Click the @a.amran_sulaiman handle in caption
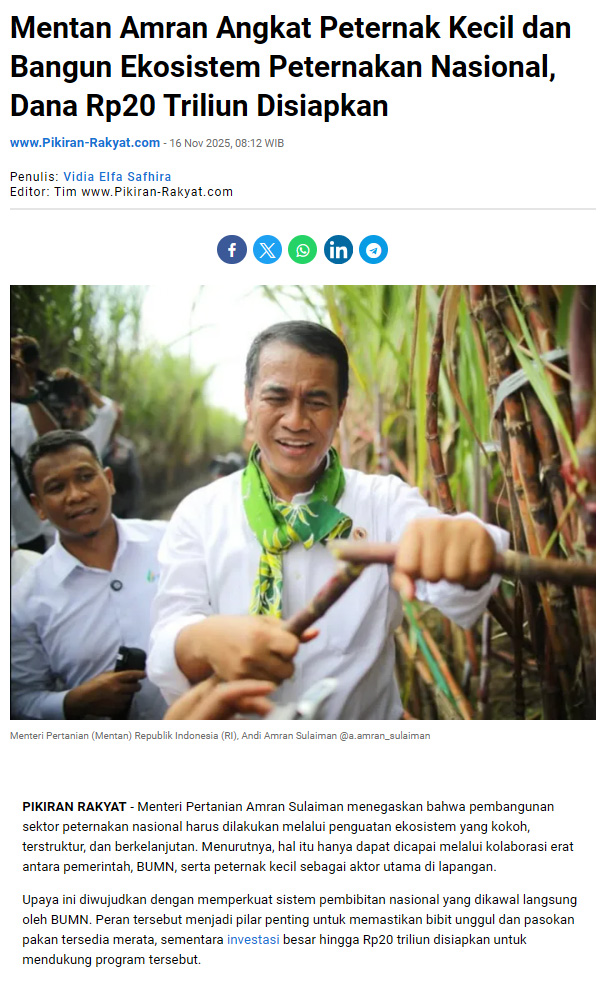The image size is (610, 981). point(385,736)
